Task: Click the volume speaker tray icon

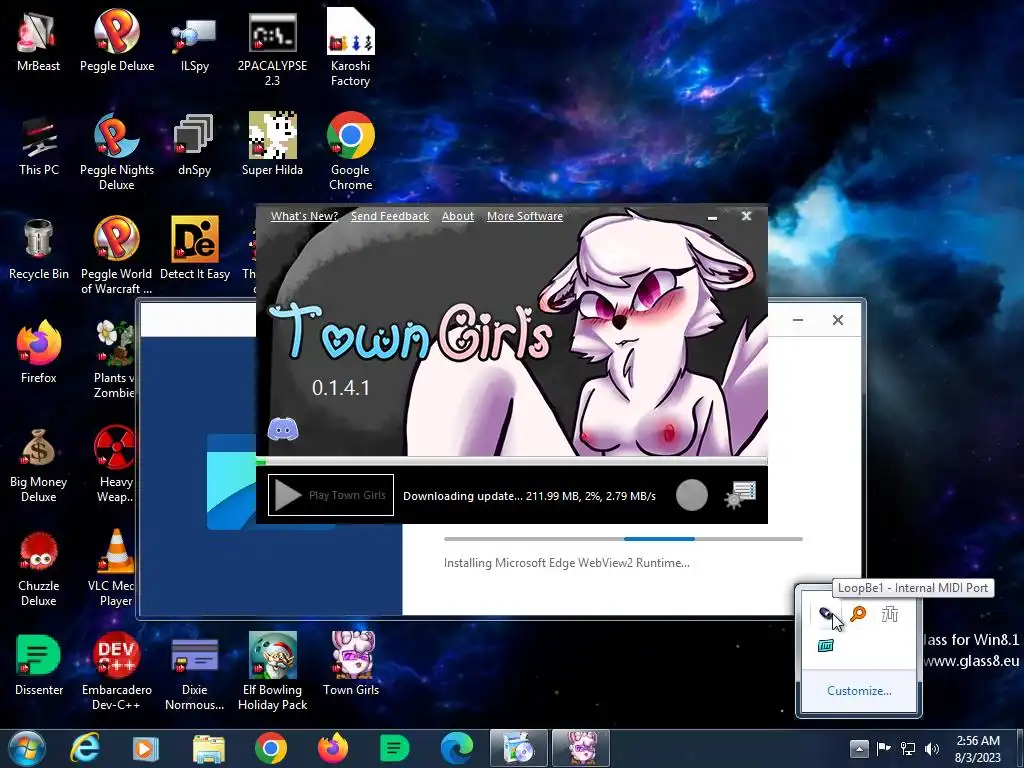Action: coord(932,748)
